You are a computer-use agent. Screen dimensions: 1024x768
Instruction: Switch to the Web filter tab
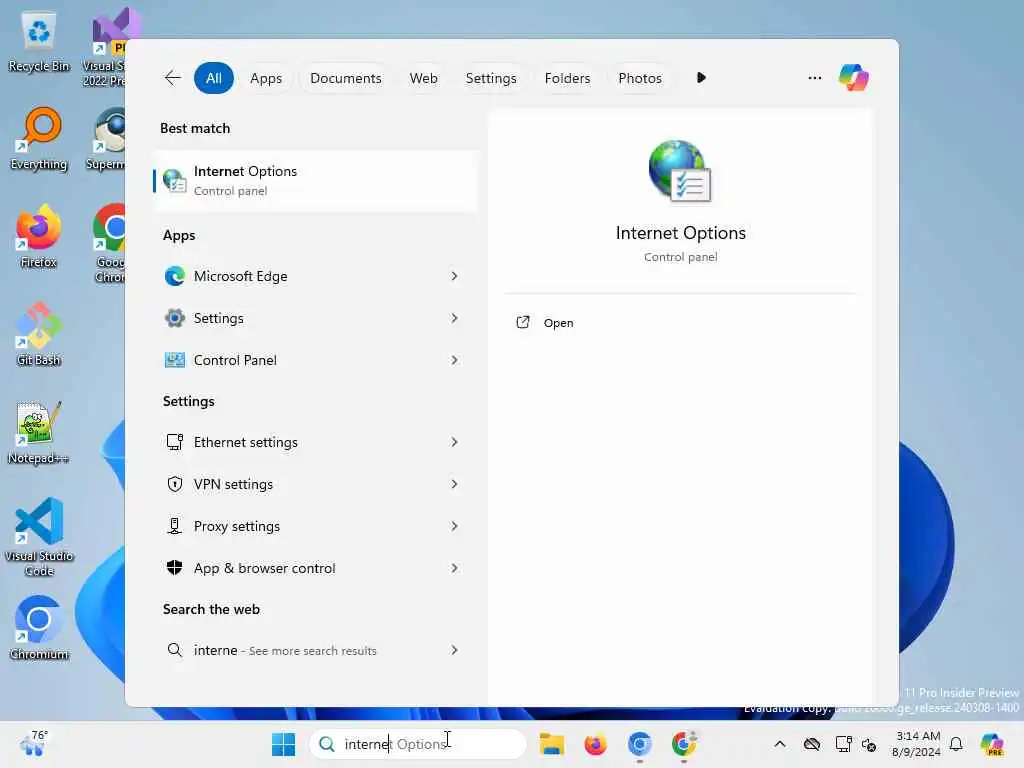(x=423, y=78)
